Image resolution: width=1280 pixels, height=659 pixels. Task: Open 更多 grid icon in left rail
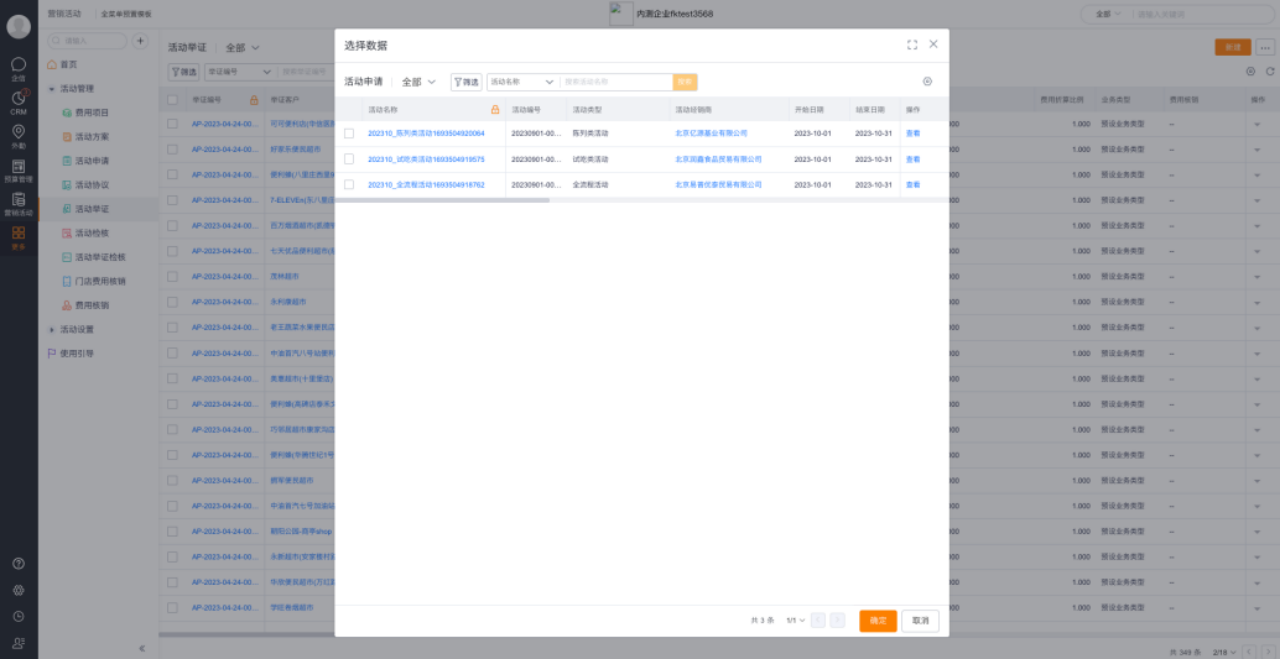coord(18,233)
